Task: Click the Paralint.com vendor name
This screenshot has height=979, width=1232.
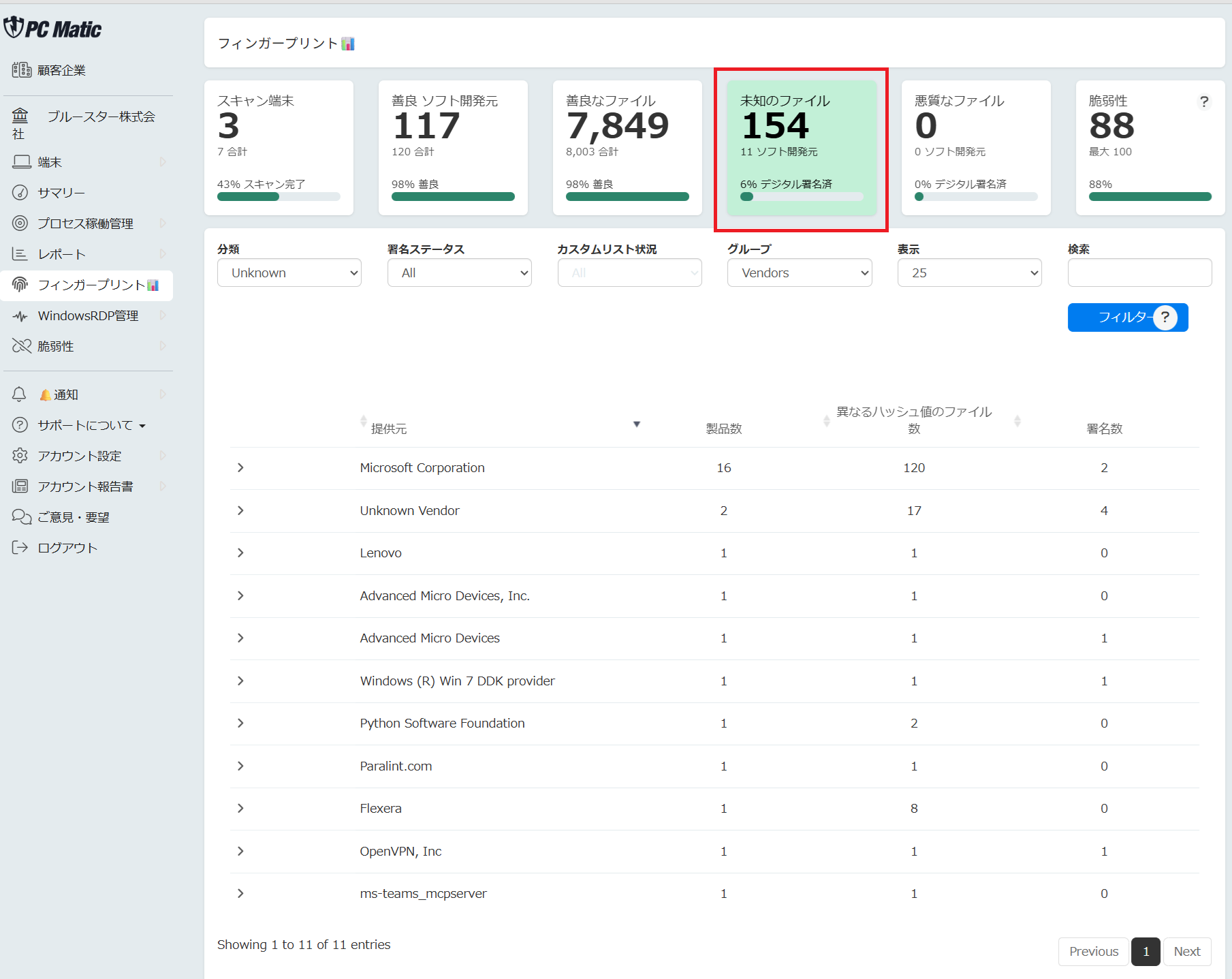Action: [x=396, y=766]
